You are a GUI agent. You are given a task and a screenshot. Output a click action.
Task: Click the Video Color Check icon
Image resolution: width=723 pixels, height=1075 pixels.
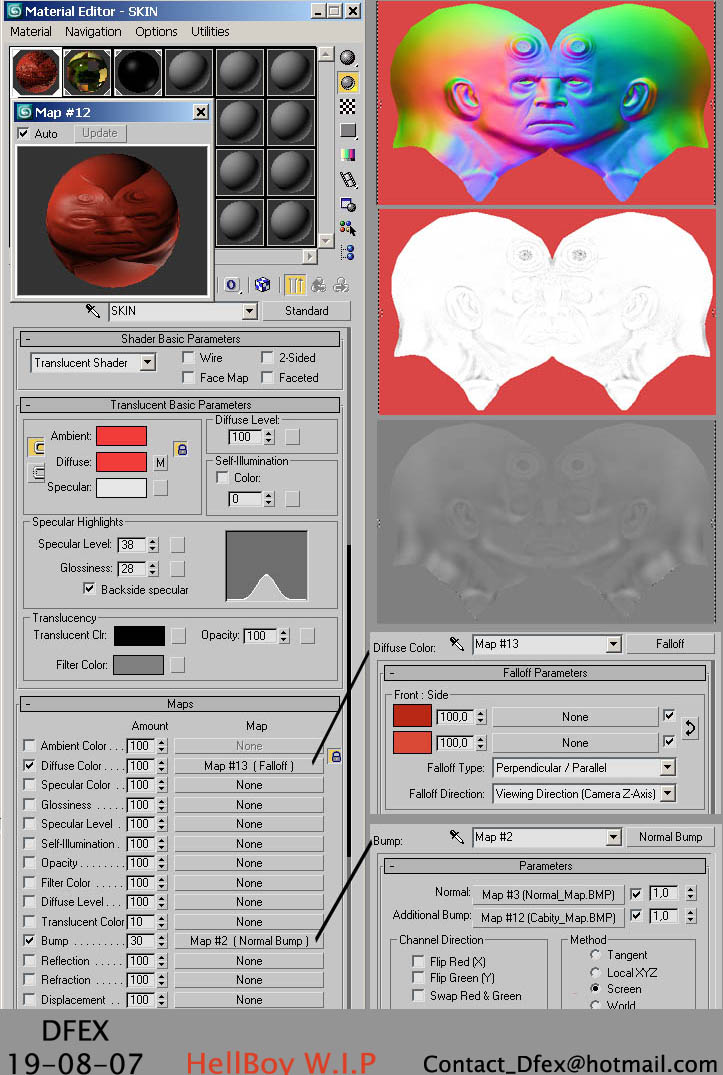[348, 155]
